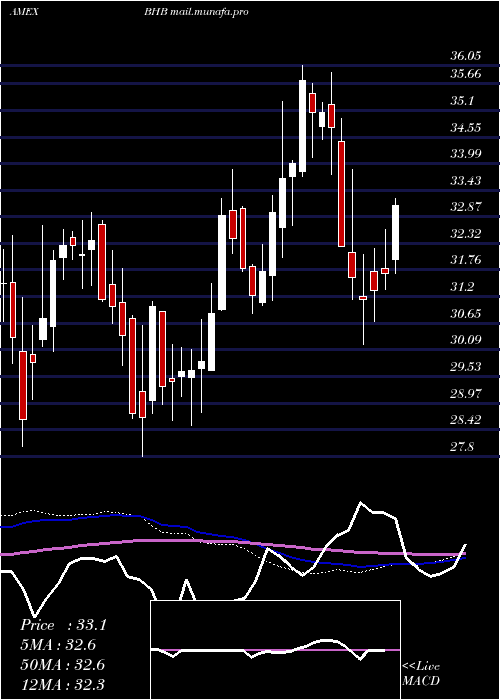Click the 31.76 price axis label
Image resolution: width=500 pixels, height=700 pixels.
click(x=466, y=260)
